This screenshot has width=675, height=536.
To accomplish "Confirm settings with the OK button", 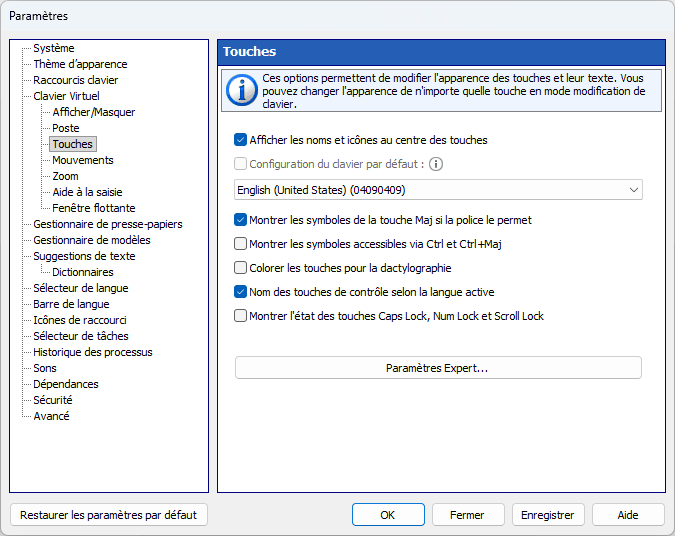I will coord(388,515).
